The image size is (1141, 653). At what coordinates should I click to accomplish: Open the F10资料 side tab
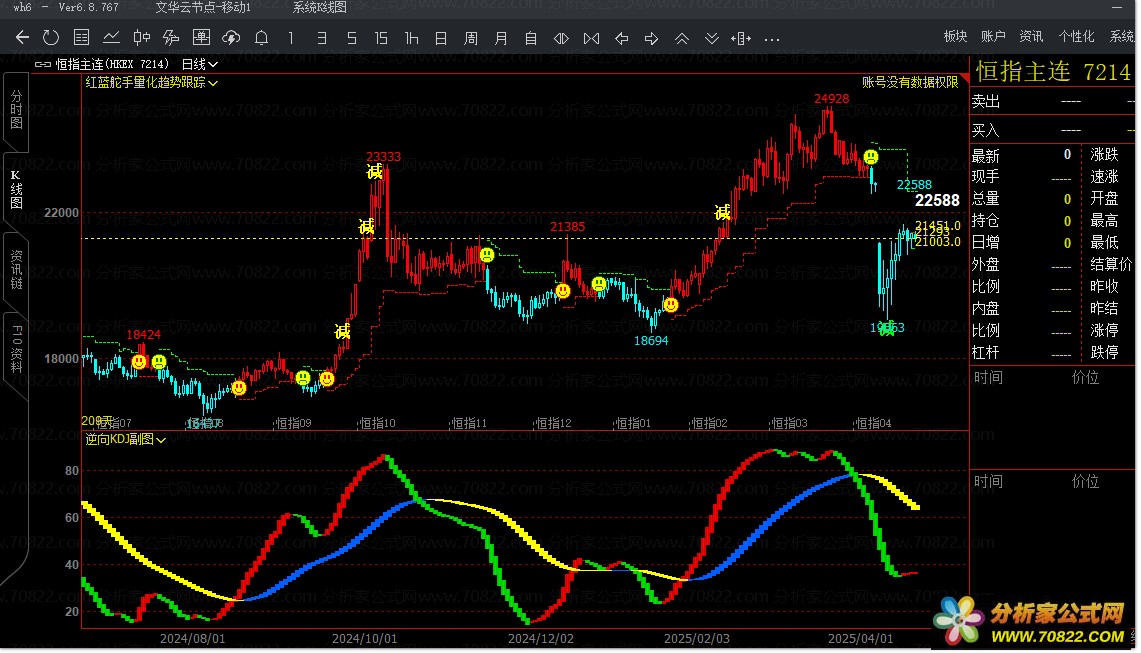point(16,347)
